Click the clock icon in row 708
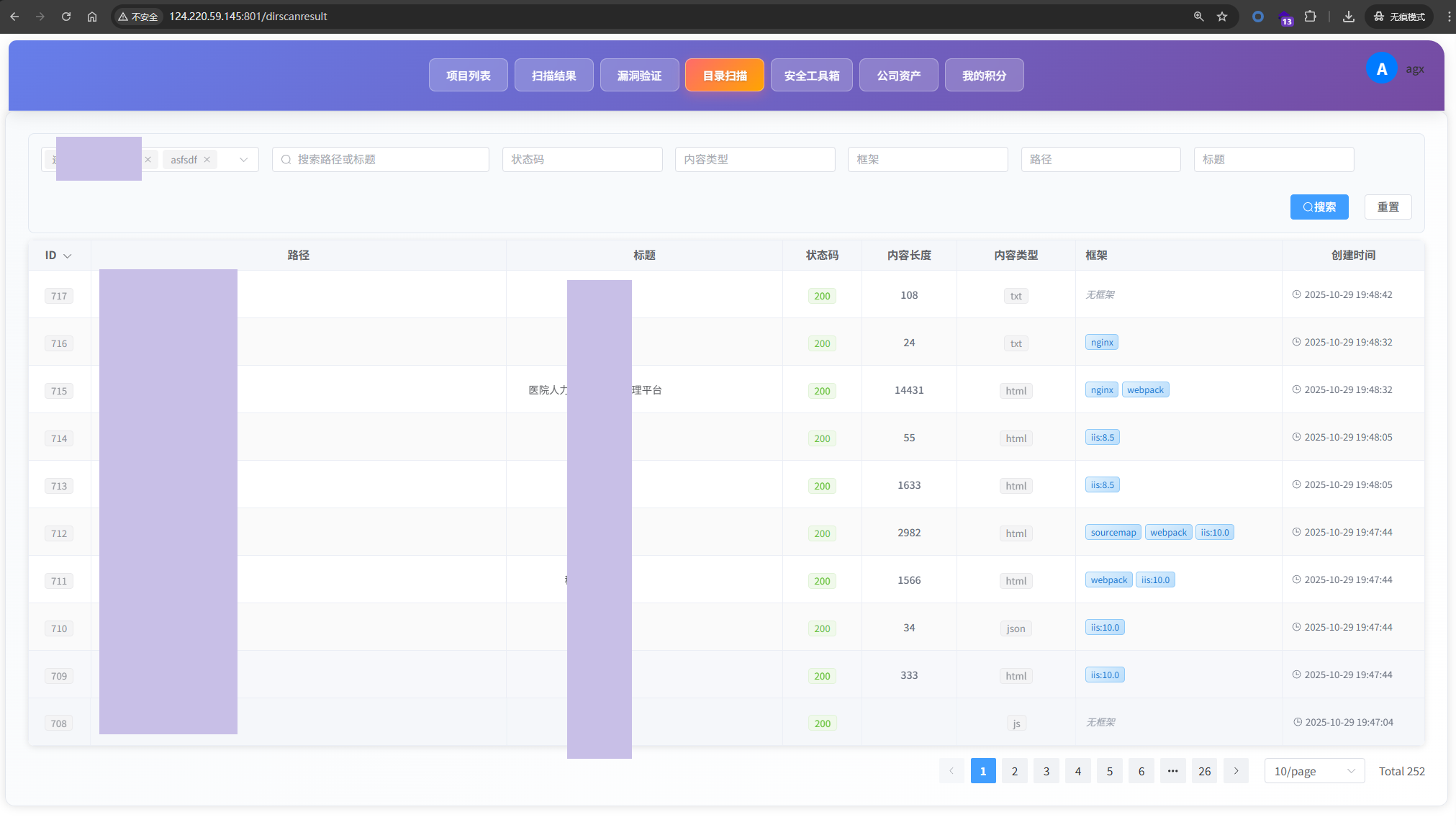The width and height of the screenshot is (1456, 825). click(x=1297, y=722)
